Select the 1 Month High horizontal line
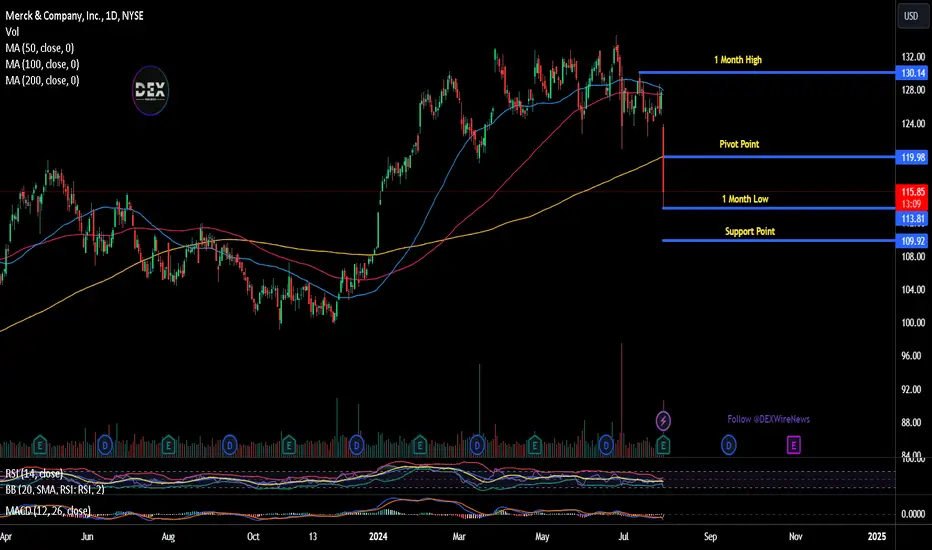932x550 pixels. coord(767,73)
